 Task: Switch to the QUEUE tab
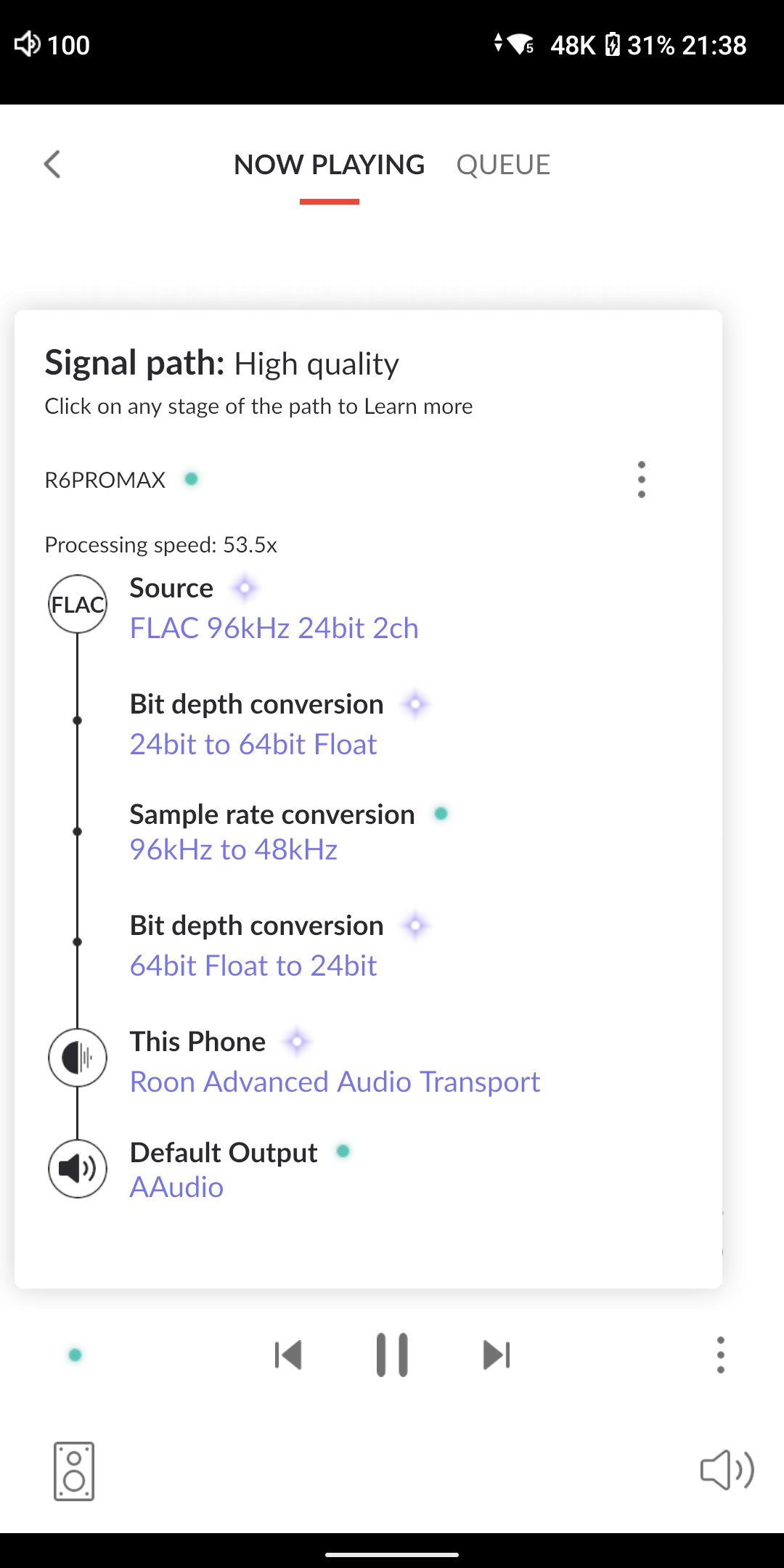point(503,165)
